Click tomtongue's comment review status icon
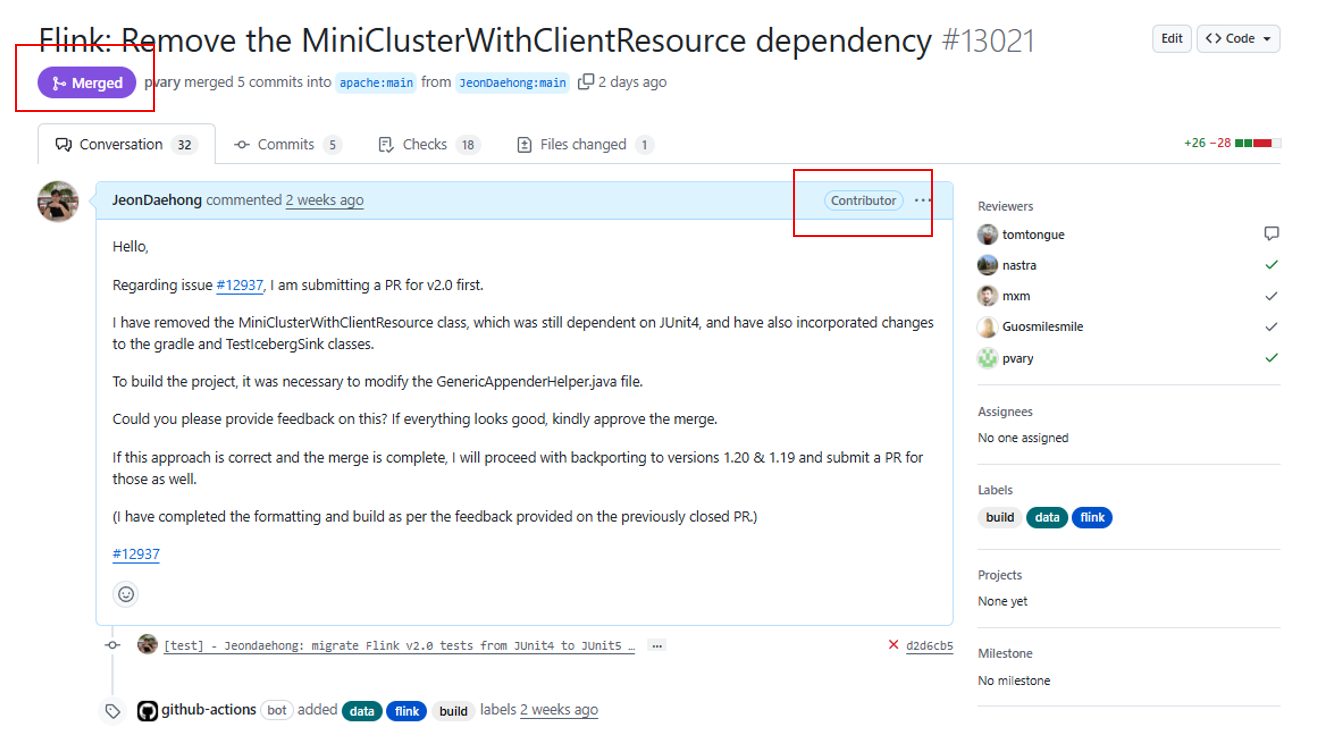 tap(1271, 234)
